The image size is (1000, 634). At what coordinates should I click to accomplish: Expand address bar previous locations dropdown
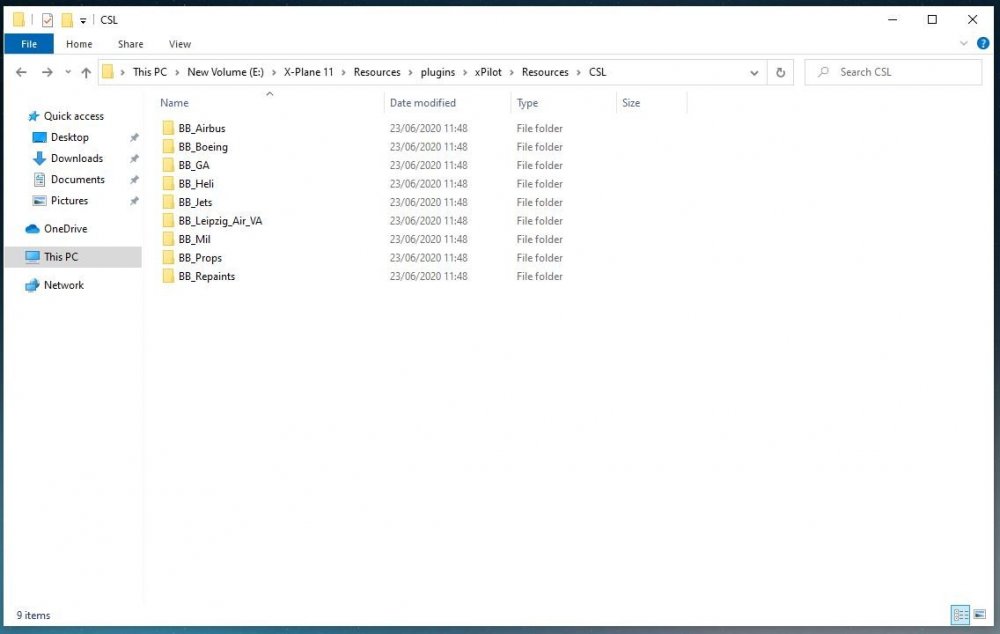(754, 72)
